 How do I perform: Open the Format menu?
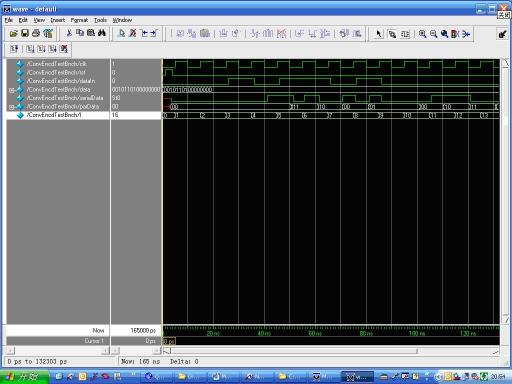(x=79, y=20)
